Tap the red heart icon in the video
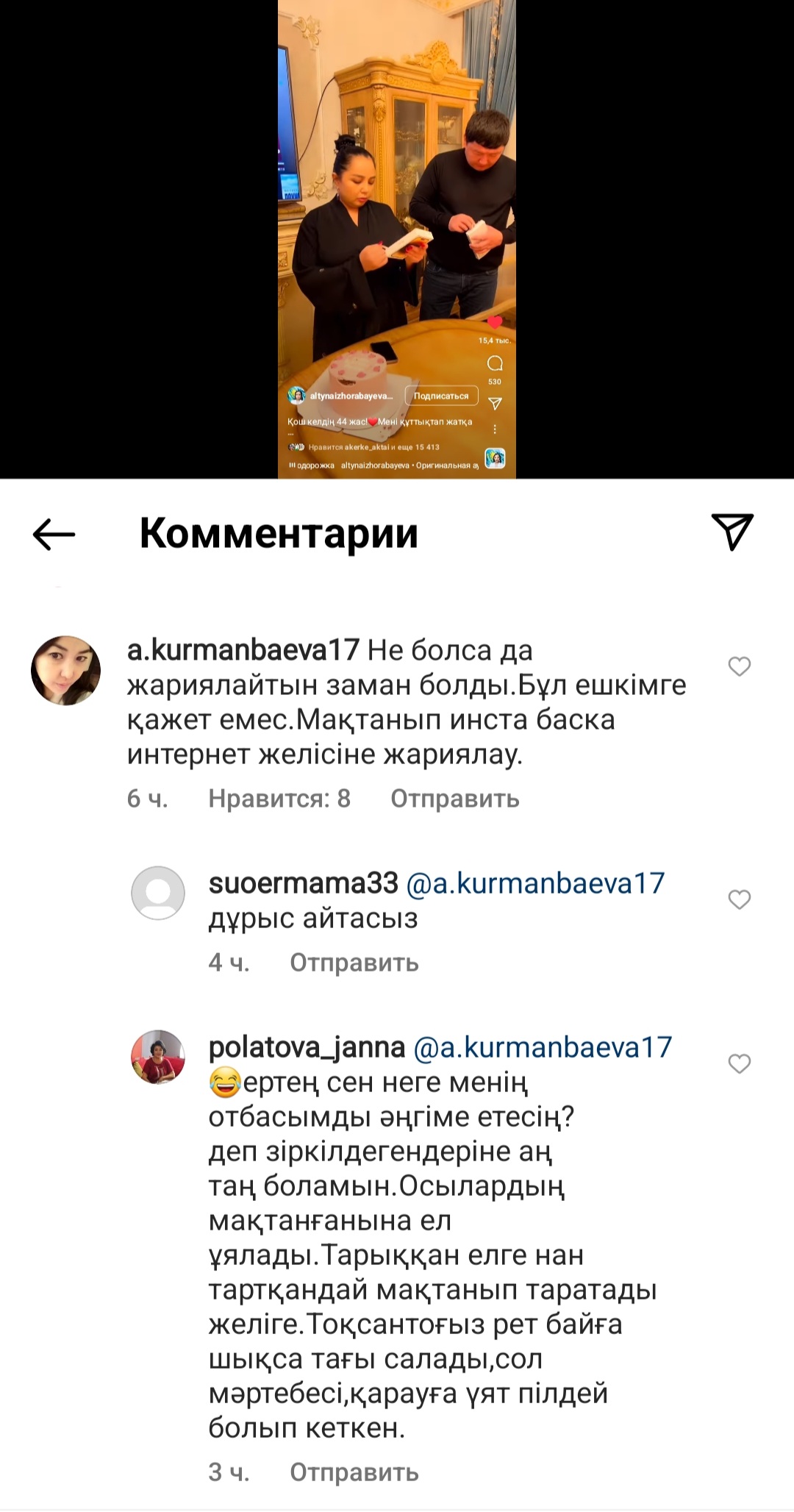 tap(495, 322)
